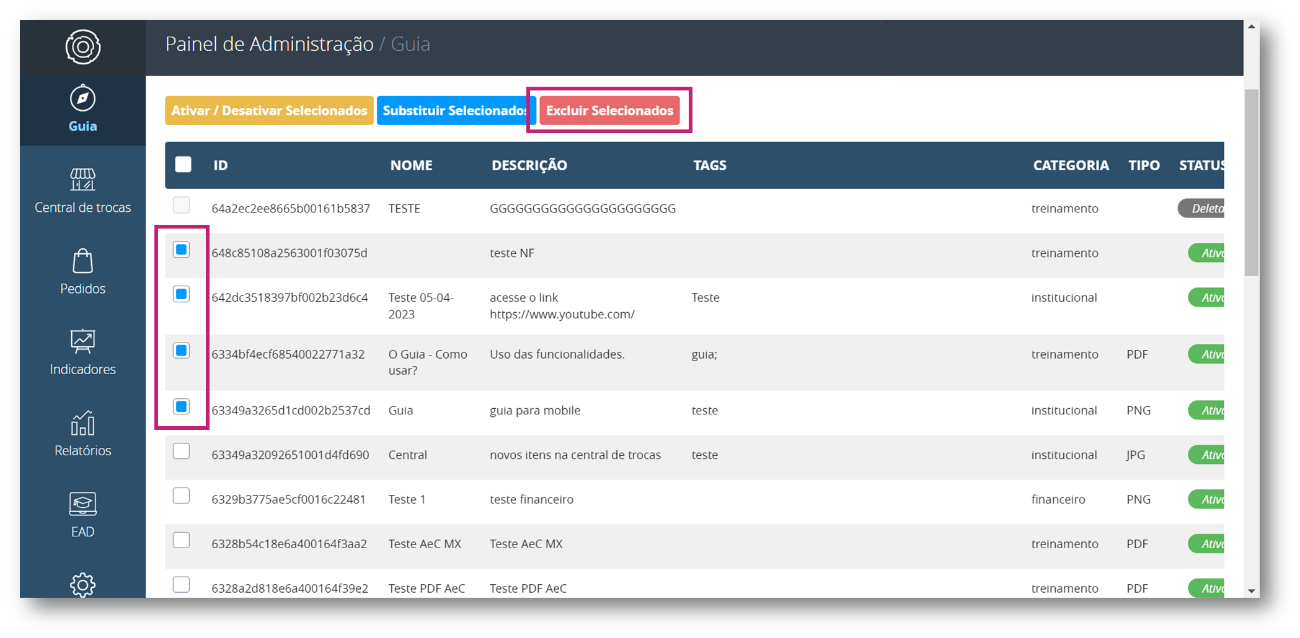This screenshot has width=1300, height=638.
Task: Uncheck row 648c85108a2563001f03075d checkbox
Action: (x=181, y=250)
